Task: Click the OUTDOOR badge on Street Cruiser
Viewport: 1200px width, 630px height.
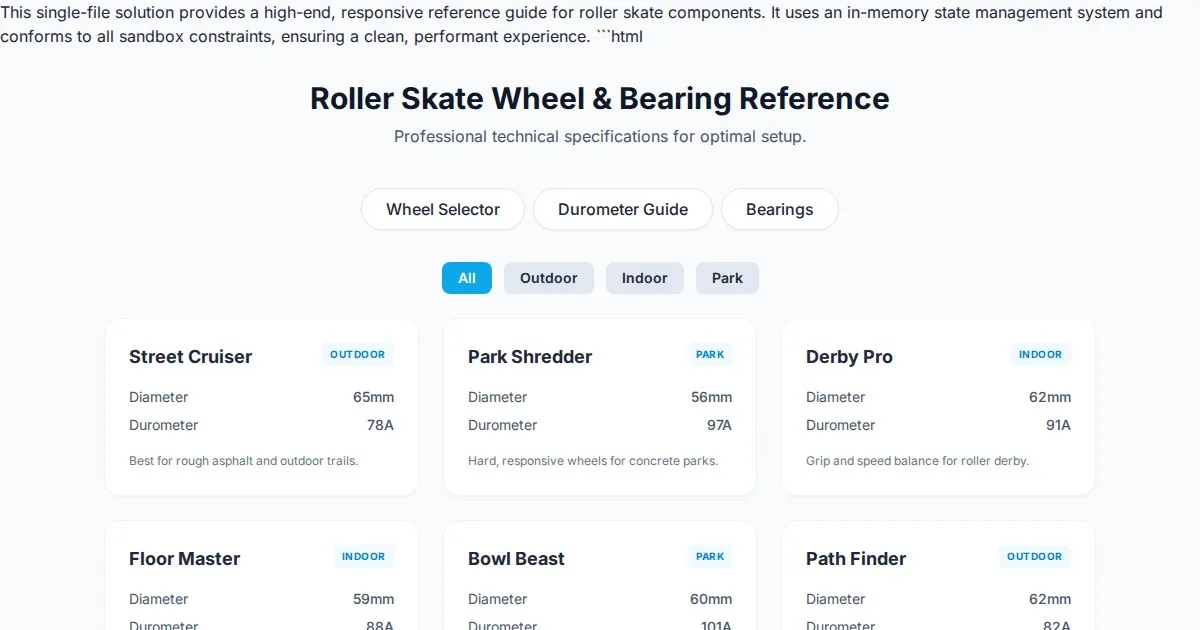Action: [358, 355]
